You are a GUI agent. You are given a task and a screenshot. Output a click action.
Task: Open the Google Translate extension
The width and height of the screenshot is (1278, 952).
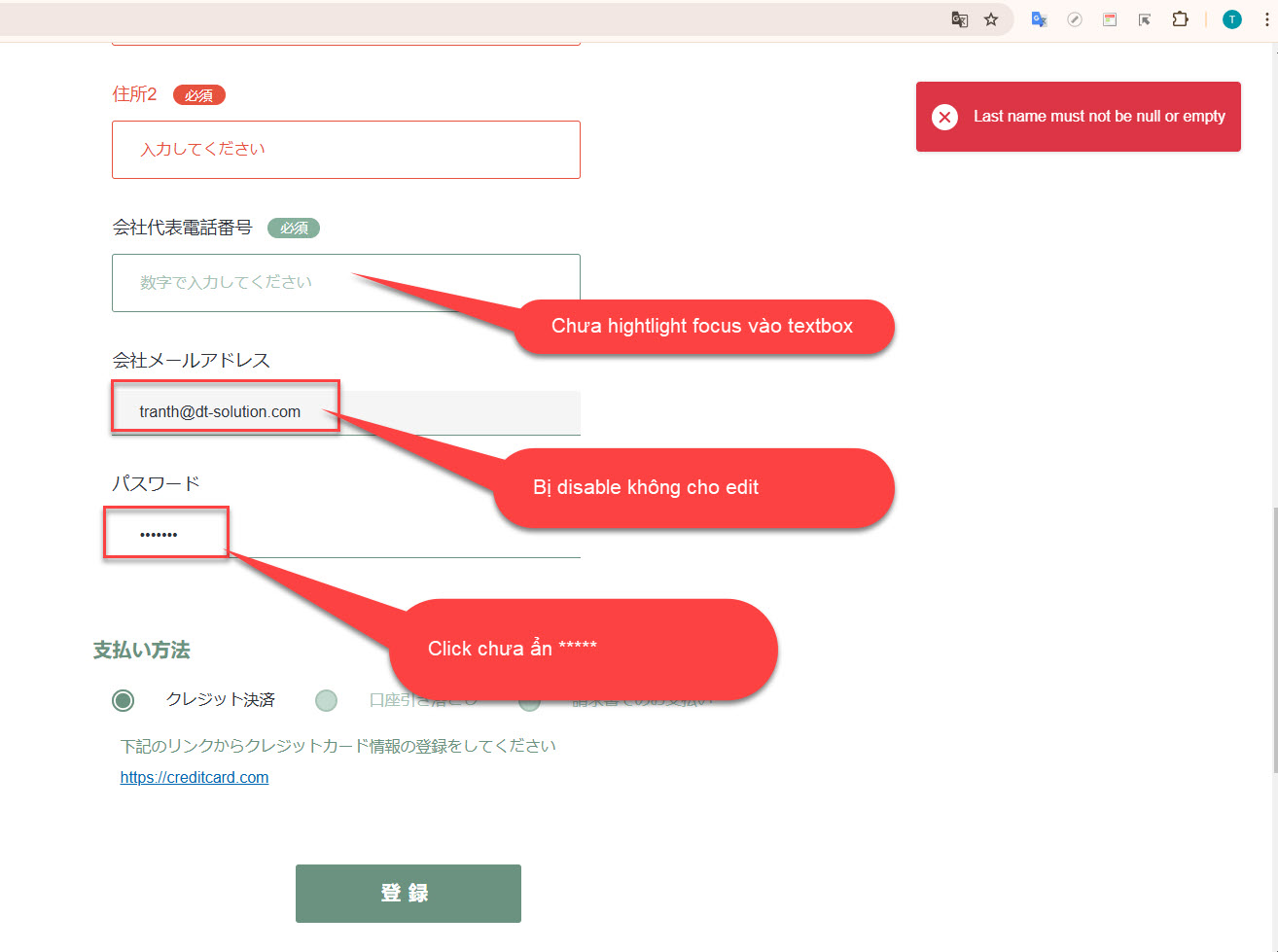[1039, 19]
